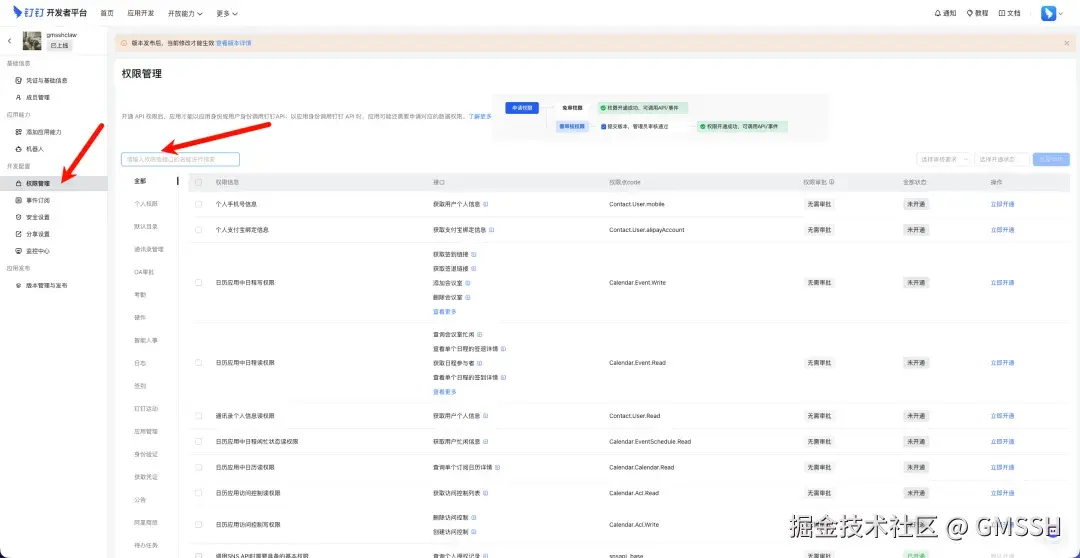Open 通知 bell in top bar
The image size is (1080, 558).
945,13
